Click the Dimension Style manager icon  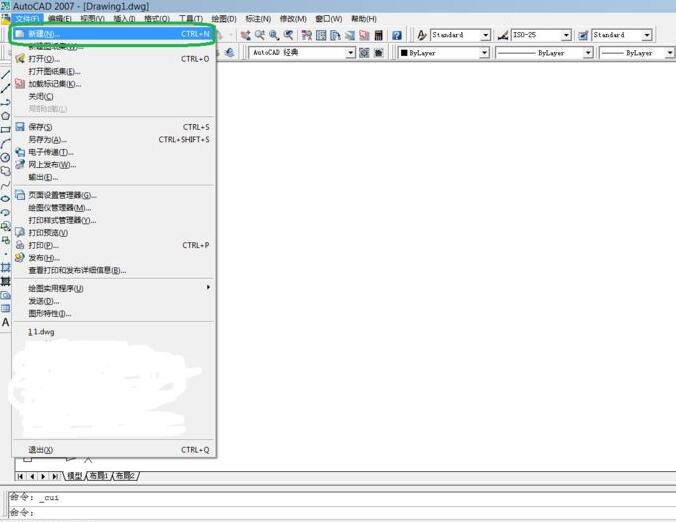click(x=503, y=35)
